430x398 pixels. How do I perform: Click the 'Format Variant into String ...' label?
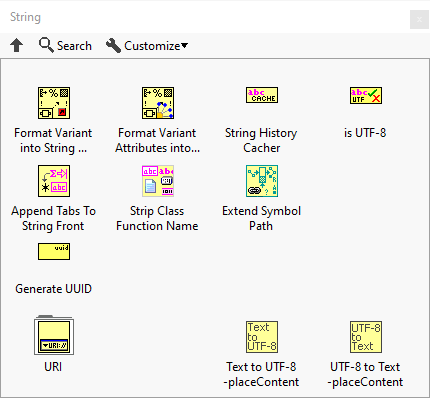pyautogui.click(x=53, y=140)
